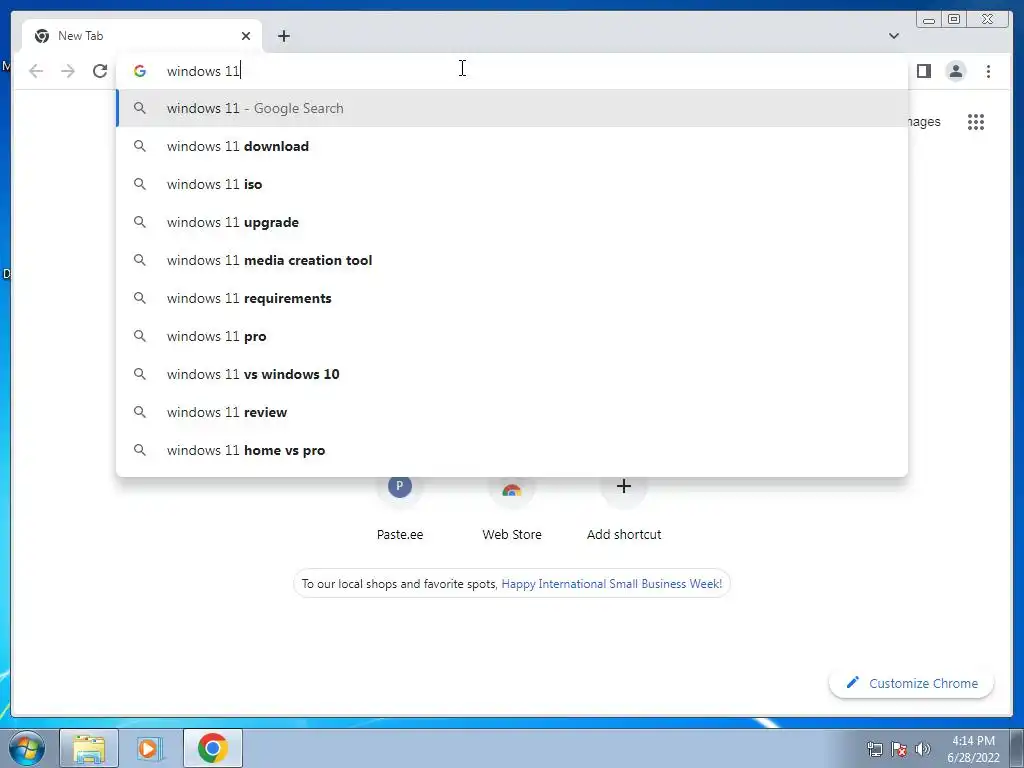Choose windows 11 - Google Search suggestion

512,108
